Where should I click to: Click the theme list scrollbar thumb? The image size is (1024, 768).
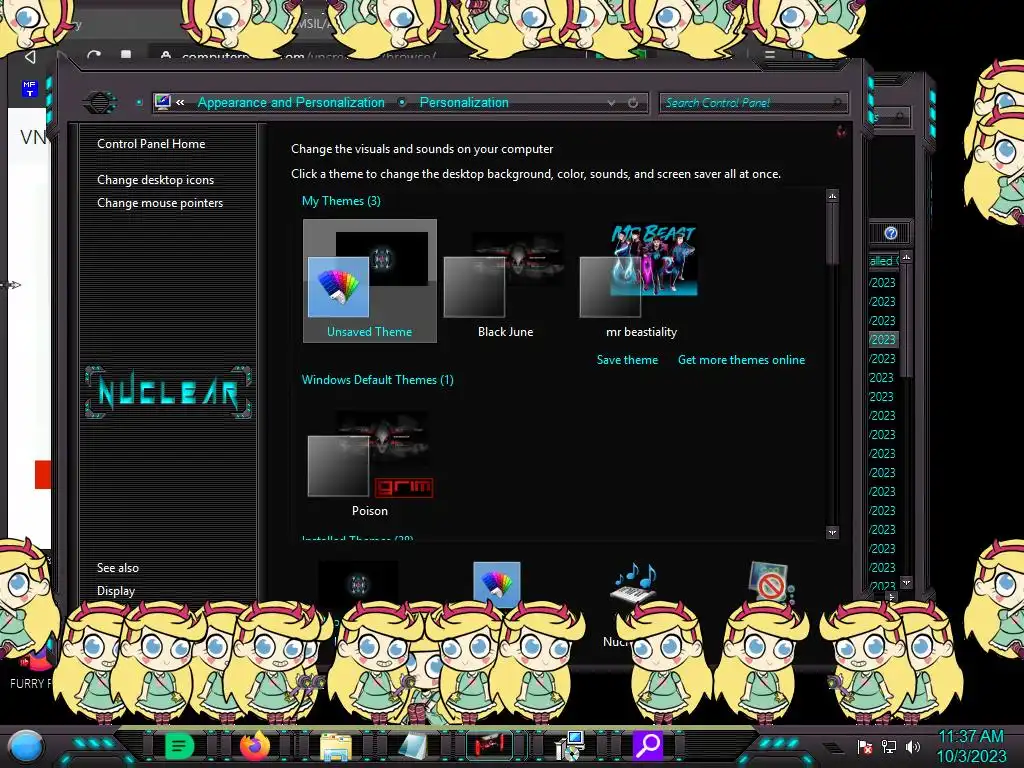832,233
